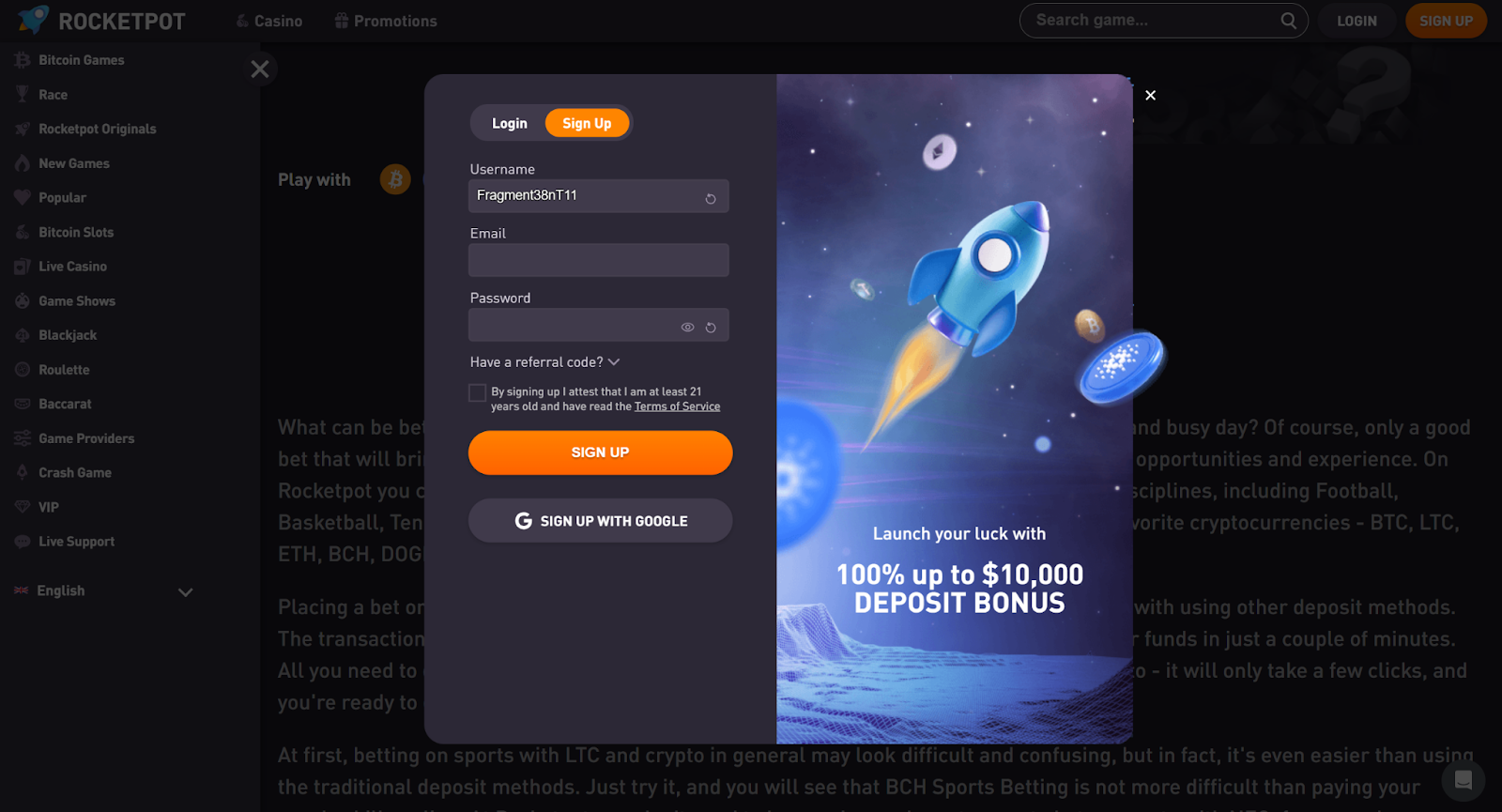Viewport: 1502px width, 812px height.
Task: Open the Crash Game sidebar icon
Action: click(23, 472)
